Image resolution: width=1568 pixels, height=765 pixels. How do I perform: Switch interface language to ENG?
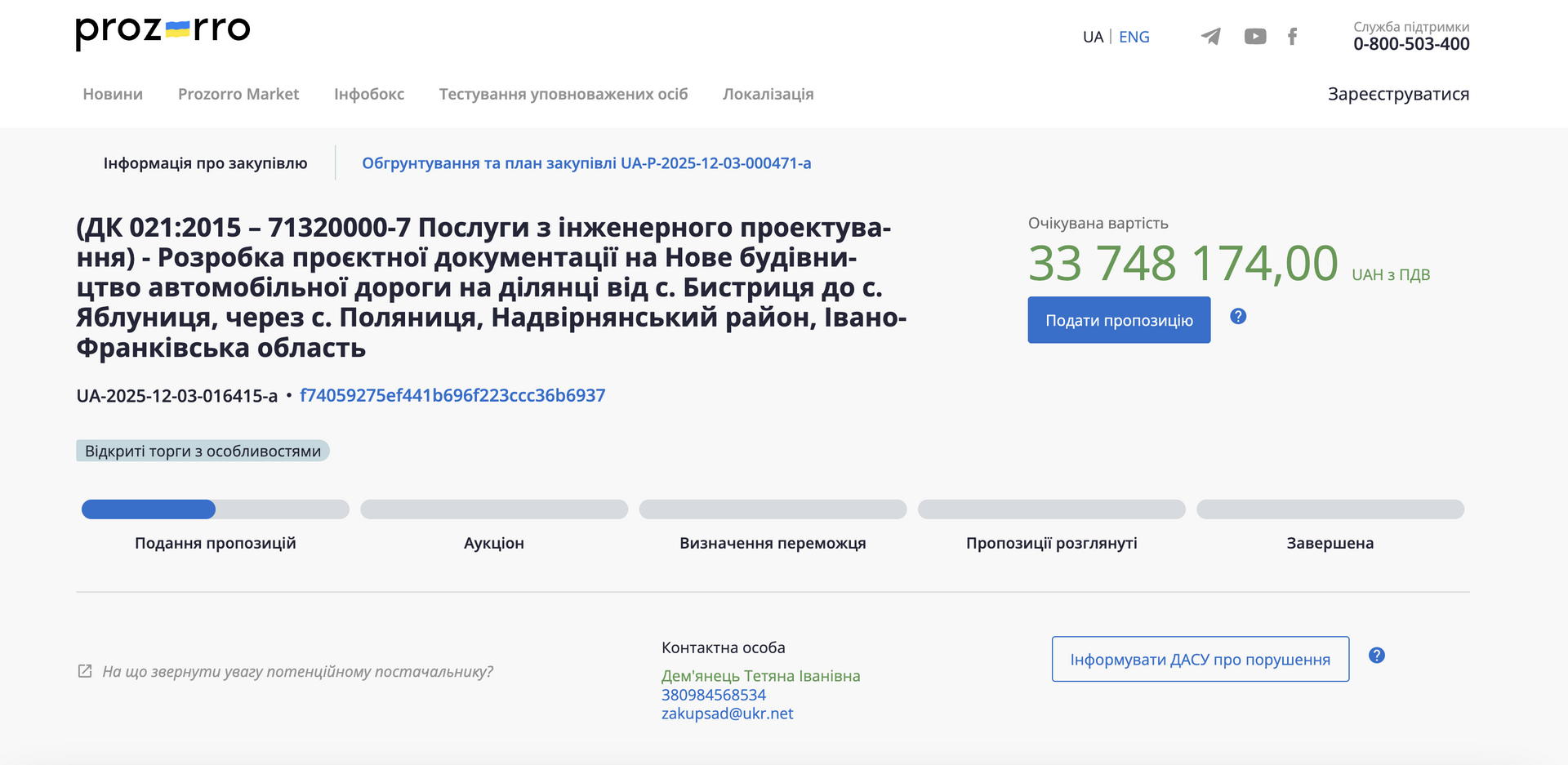[1134, 37]
